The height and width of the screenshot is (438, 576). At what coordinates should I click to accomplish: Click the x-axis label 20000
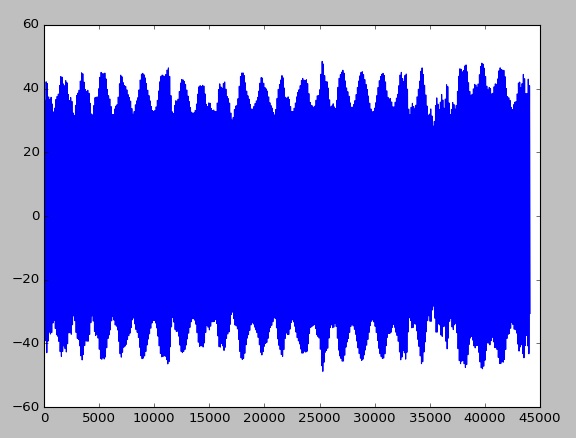tap(264, 418)
